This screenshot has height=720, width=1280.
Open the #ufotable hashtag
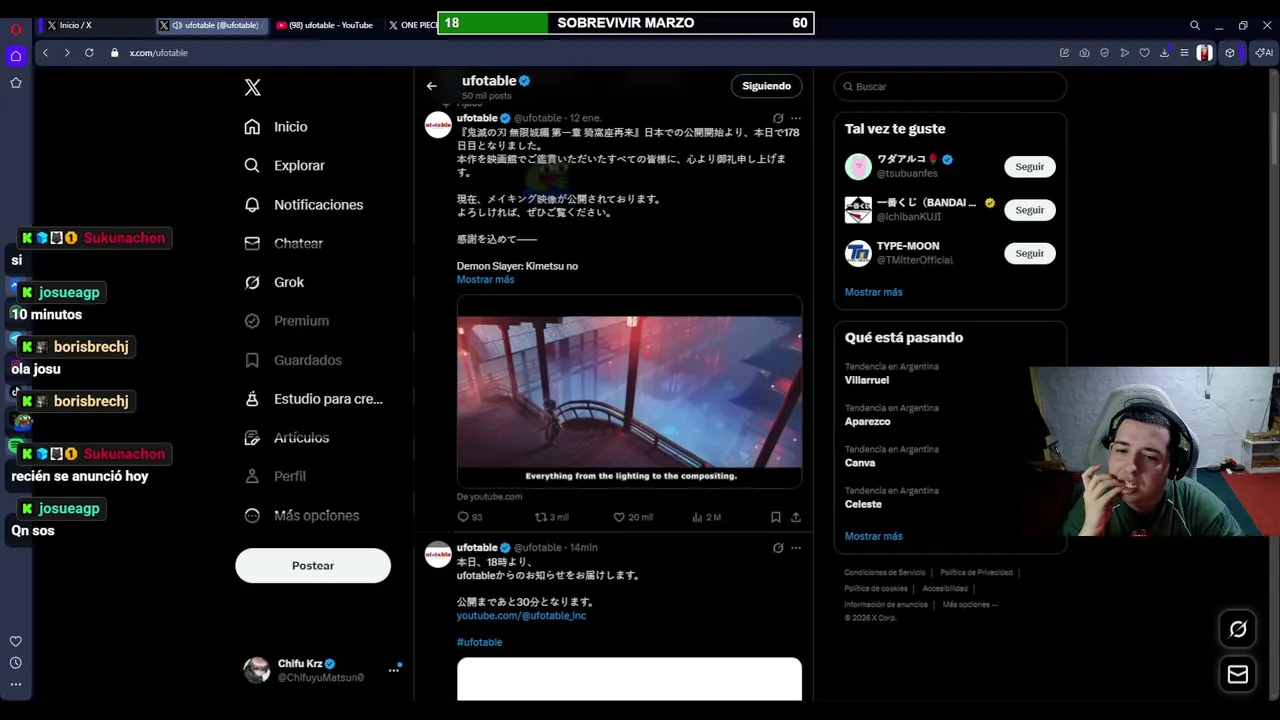point(480,642)
